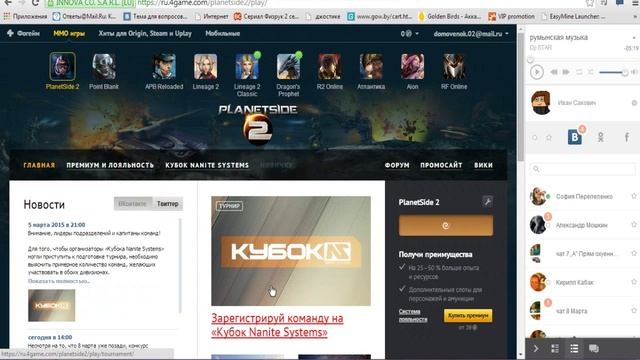Go to the ГЛАВНАЯ tab

(39, 165)
